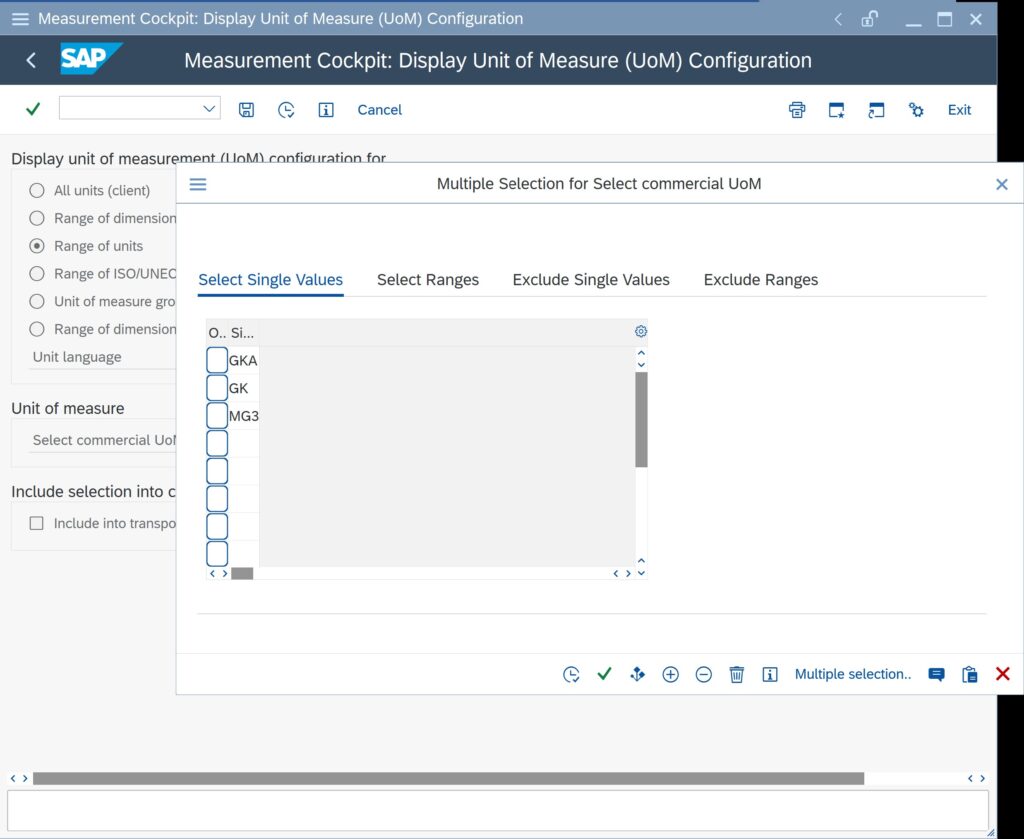The height and width of the screenshot is (839, 1024).
Task: Delete entire selection with trash icon
Action: coord(737,674)
